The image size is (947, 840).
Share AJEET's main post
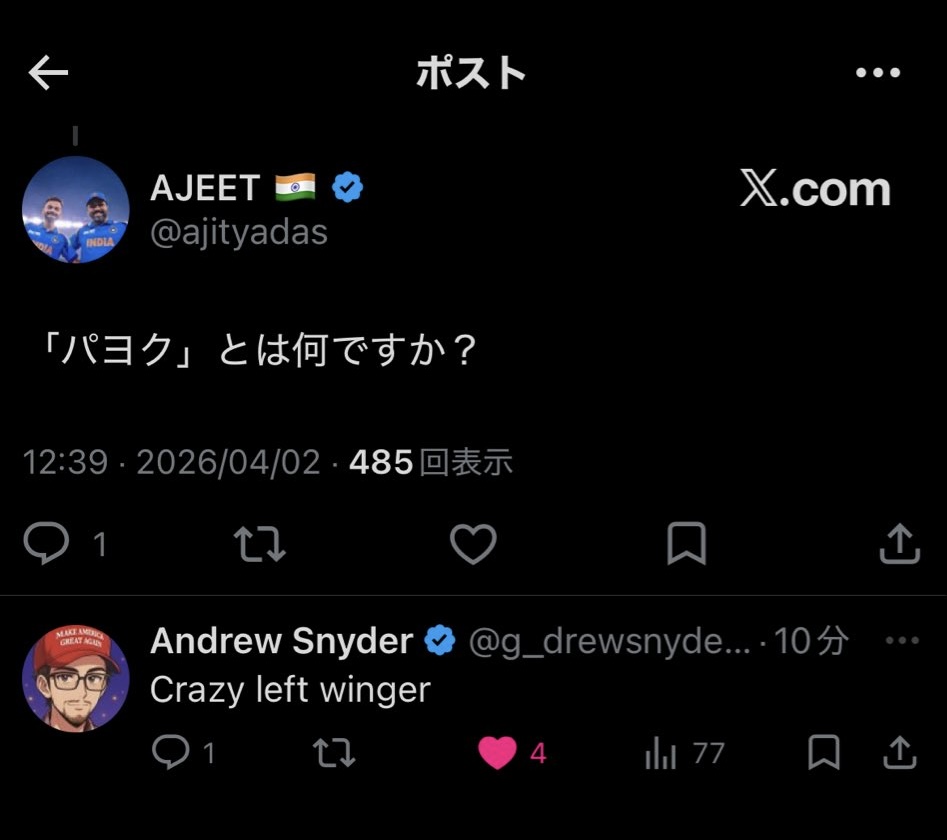pyautogui.click(x=900, y=543)
